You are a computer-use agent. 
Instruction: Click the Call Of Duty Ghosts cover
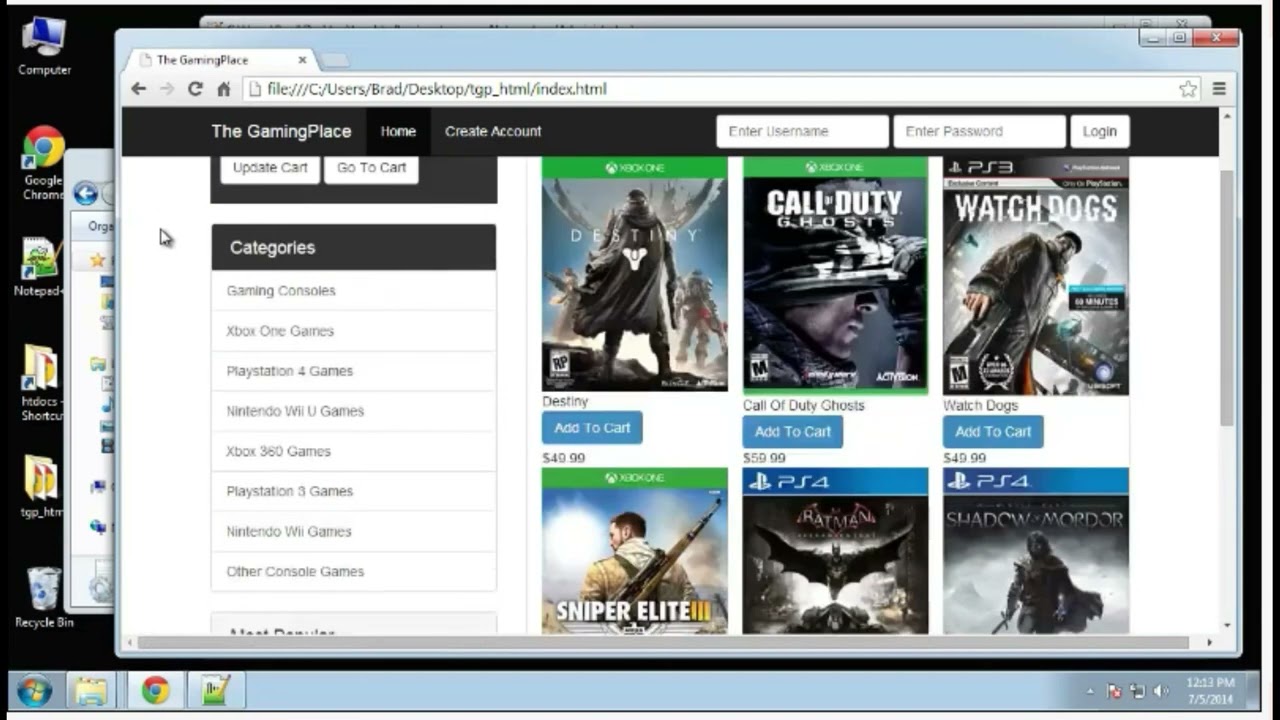[835, 276]
